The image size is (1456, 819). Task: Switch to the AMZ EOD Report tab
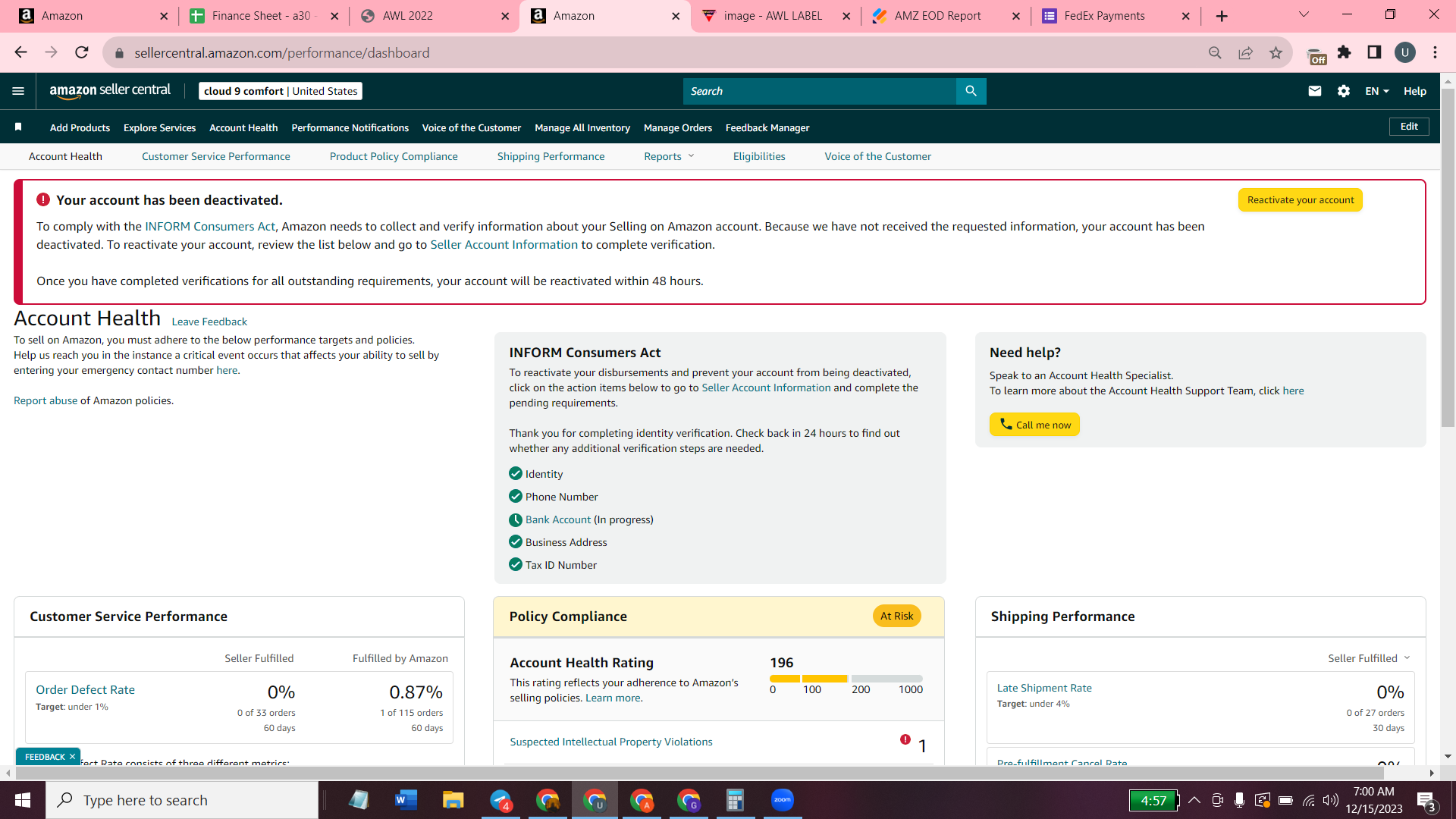click(x=946, y=16)
